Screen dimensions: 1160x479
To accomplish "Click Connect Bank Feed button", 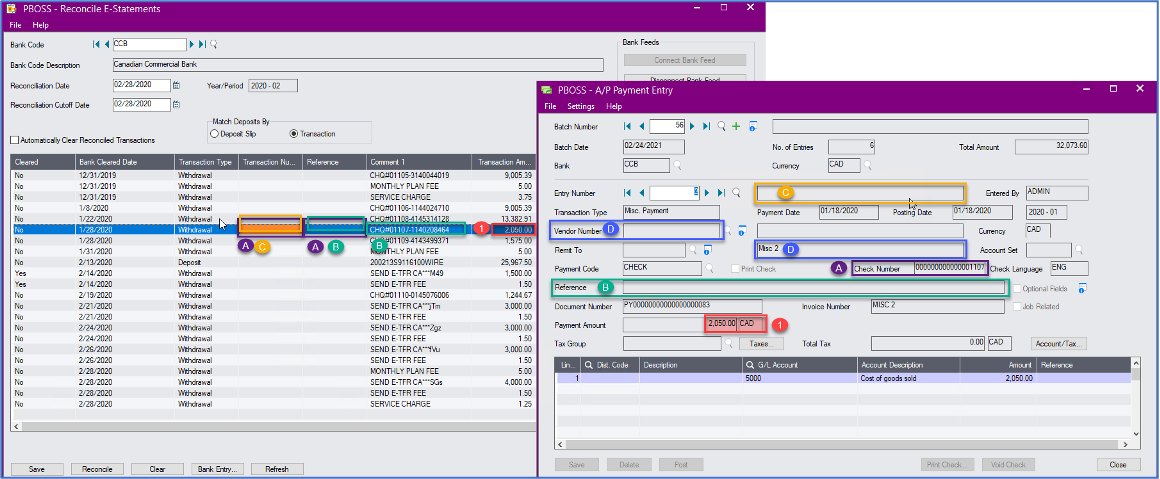I will tap(685, 61).
